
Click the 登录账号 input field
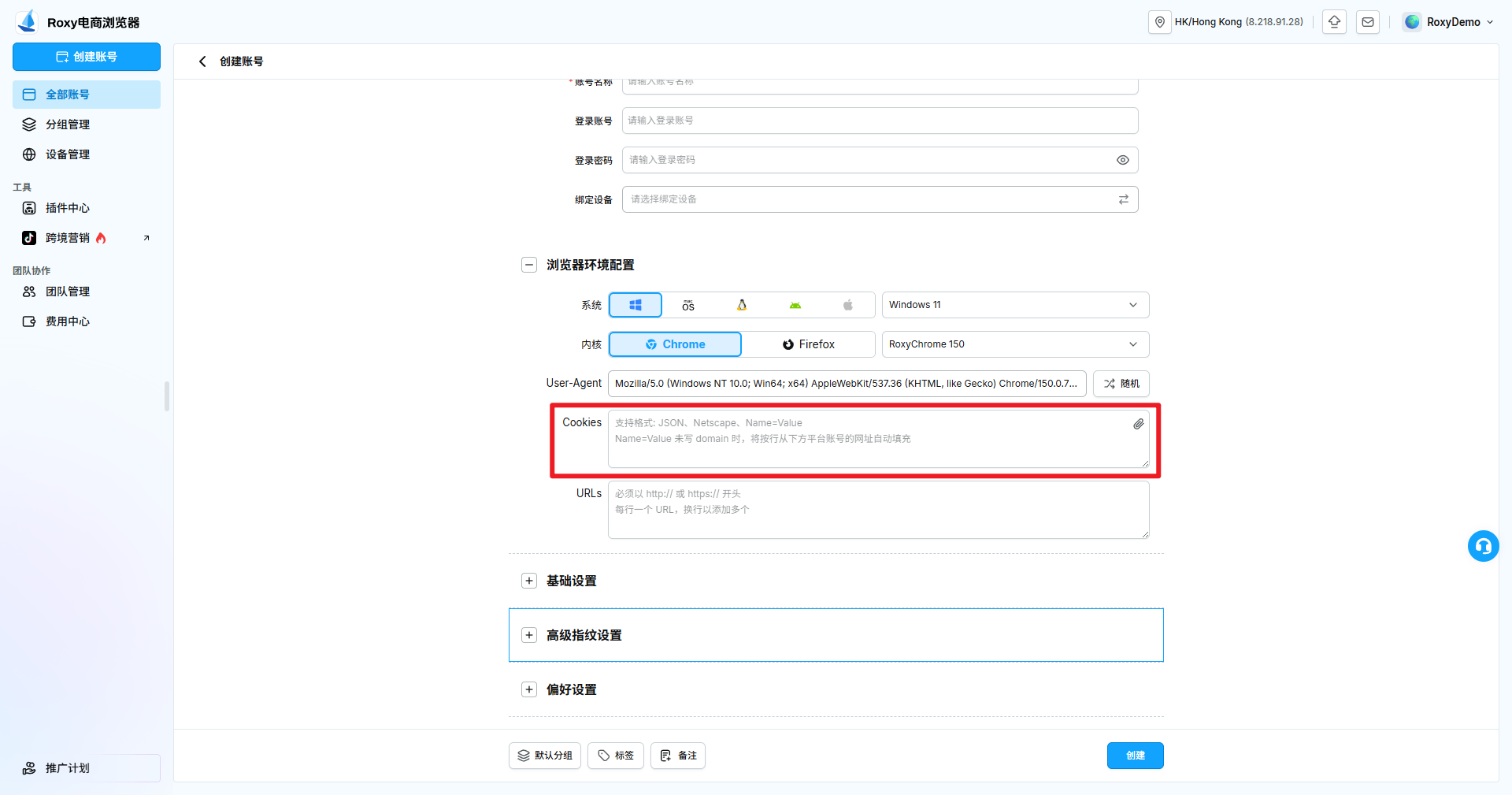pos(880,121)
